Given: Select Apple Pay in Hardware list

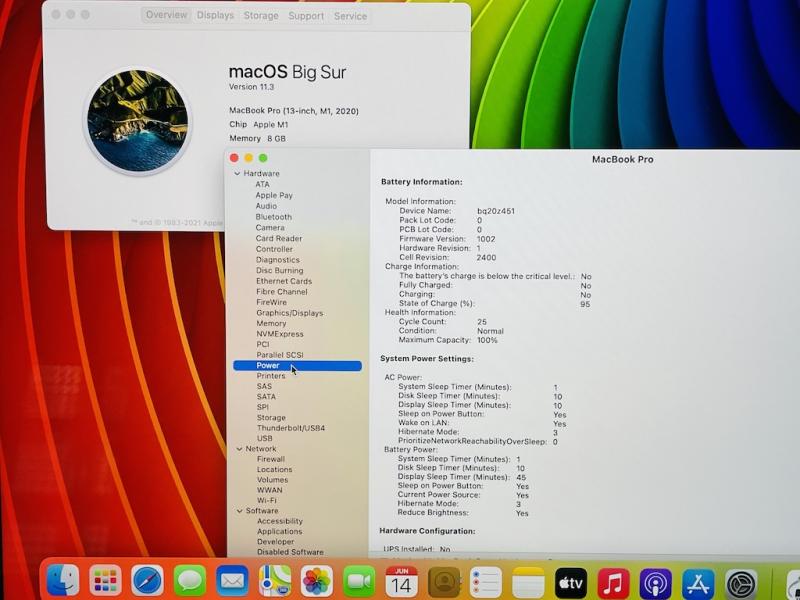Looking at the screenshot, I should click(274, 195).
